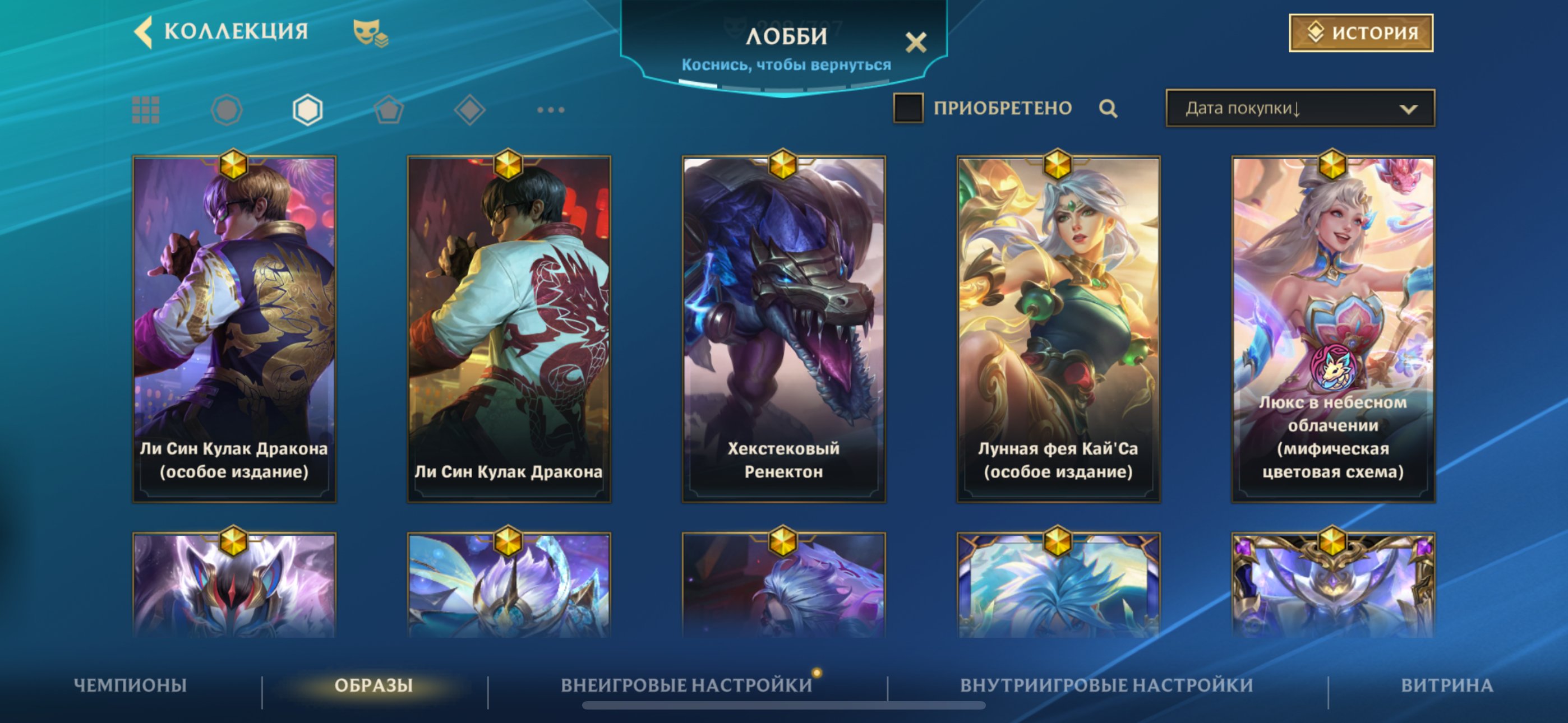Viewport: 1568px width, 723px height.
Task: Click the magnifier search icon
Action: pyautogui.click(x=1109, y=109)
